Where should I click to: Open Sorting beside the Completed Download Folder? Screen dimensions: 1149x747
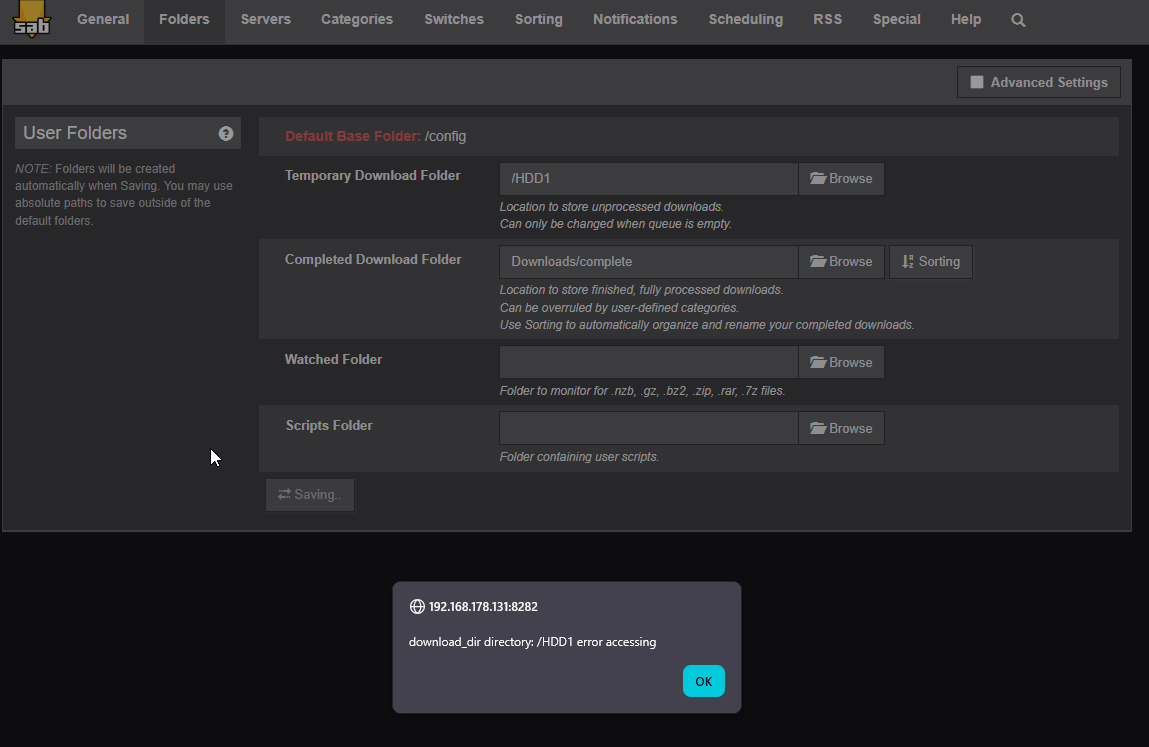[x=930, y=262]
